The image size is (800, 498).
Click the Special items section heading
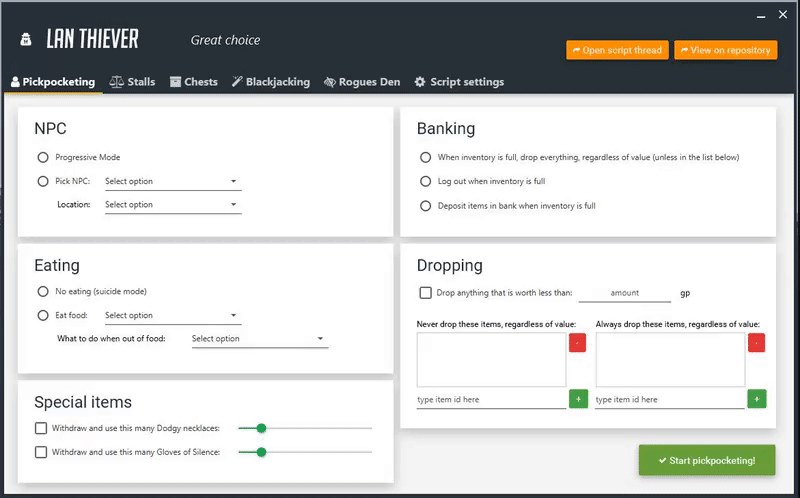coord(83,402)
